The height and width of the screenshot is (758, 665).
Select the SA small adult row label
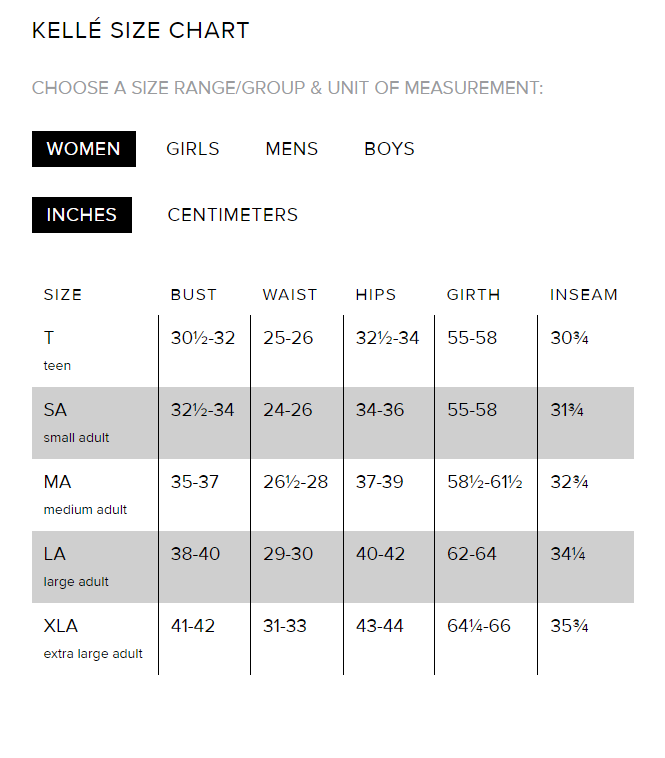[x=76, y=422]
